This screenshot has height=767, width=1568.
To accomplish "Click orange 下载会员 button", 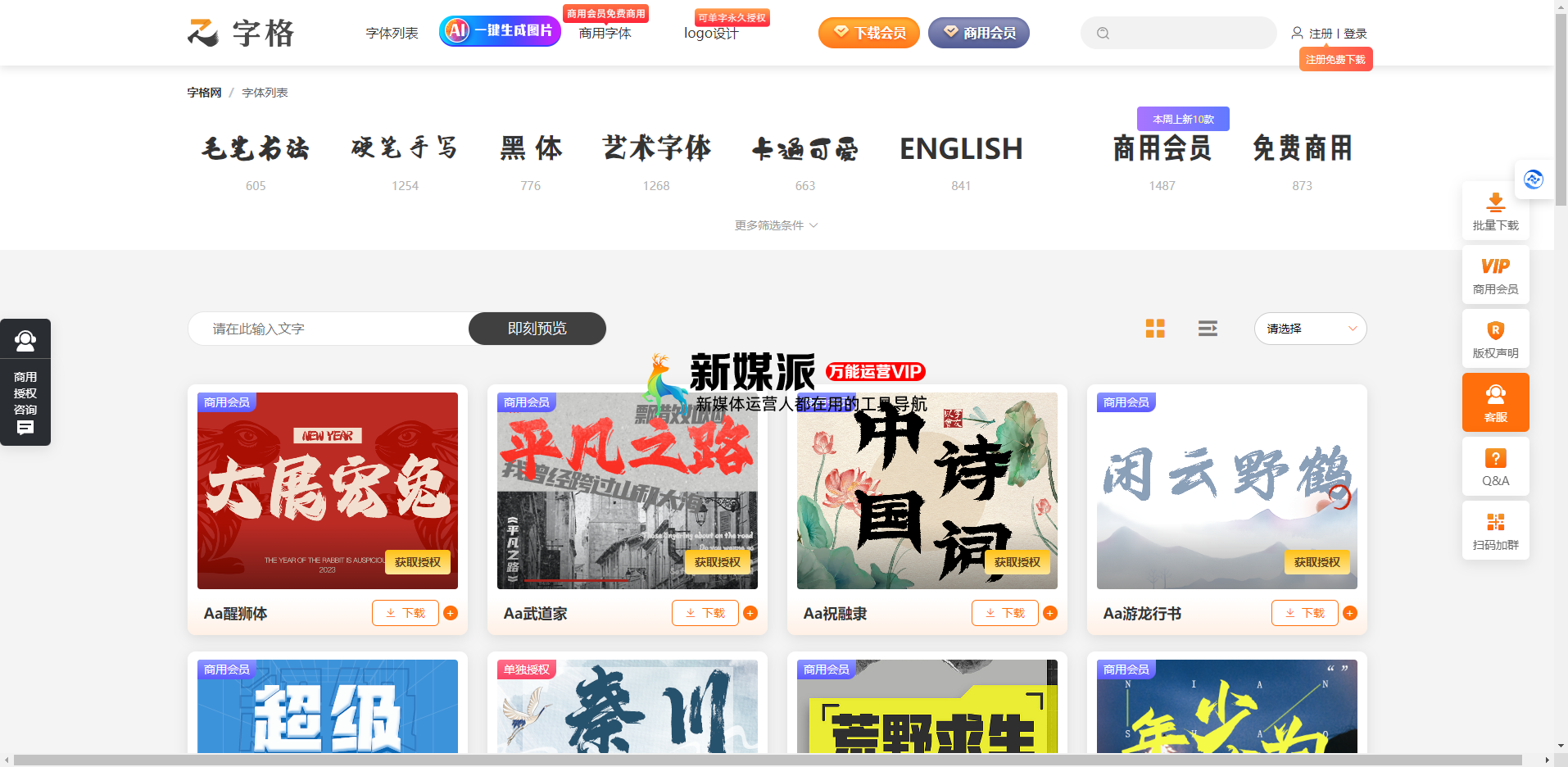I will pyautogui.click(x=869, y=33).
